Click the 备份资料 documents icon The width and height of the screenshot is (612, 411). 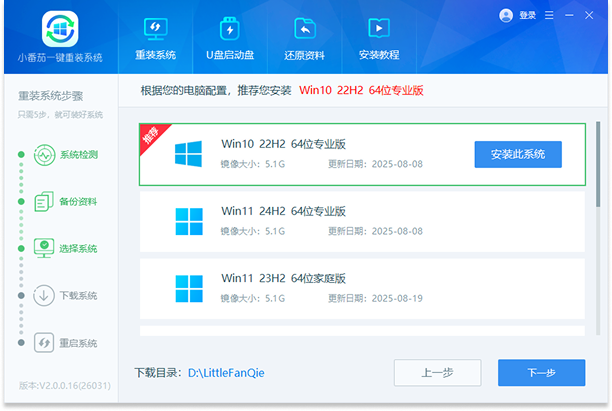click(x=44, y=201)
